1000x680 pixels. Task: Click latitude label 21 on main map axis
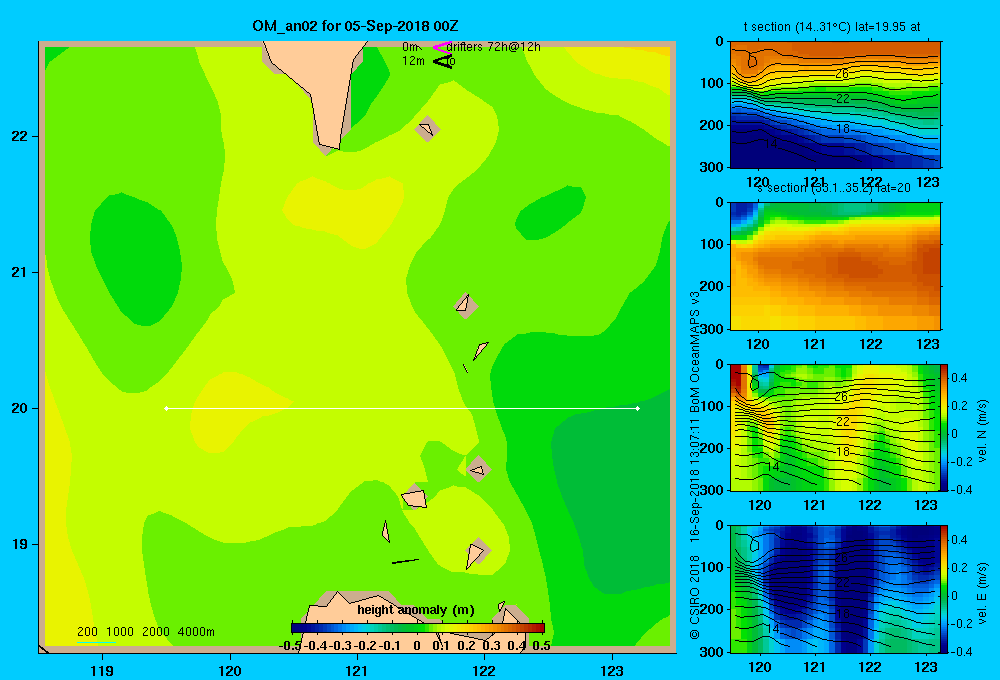click(x=20, y=272)
